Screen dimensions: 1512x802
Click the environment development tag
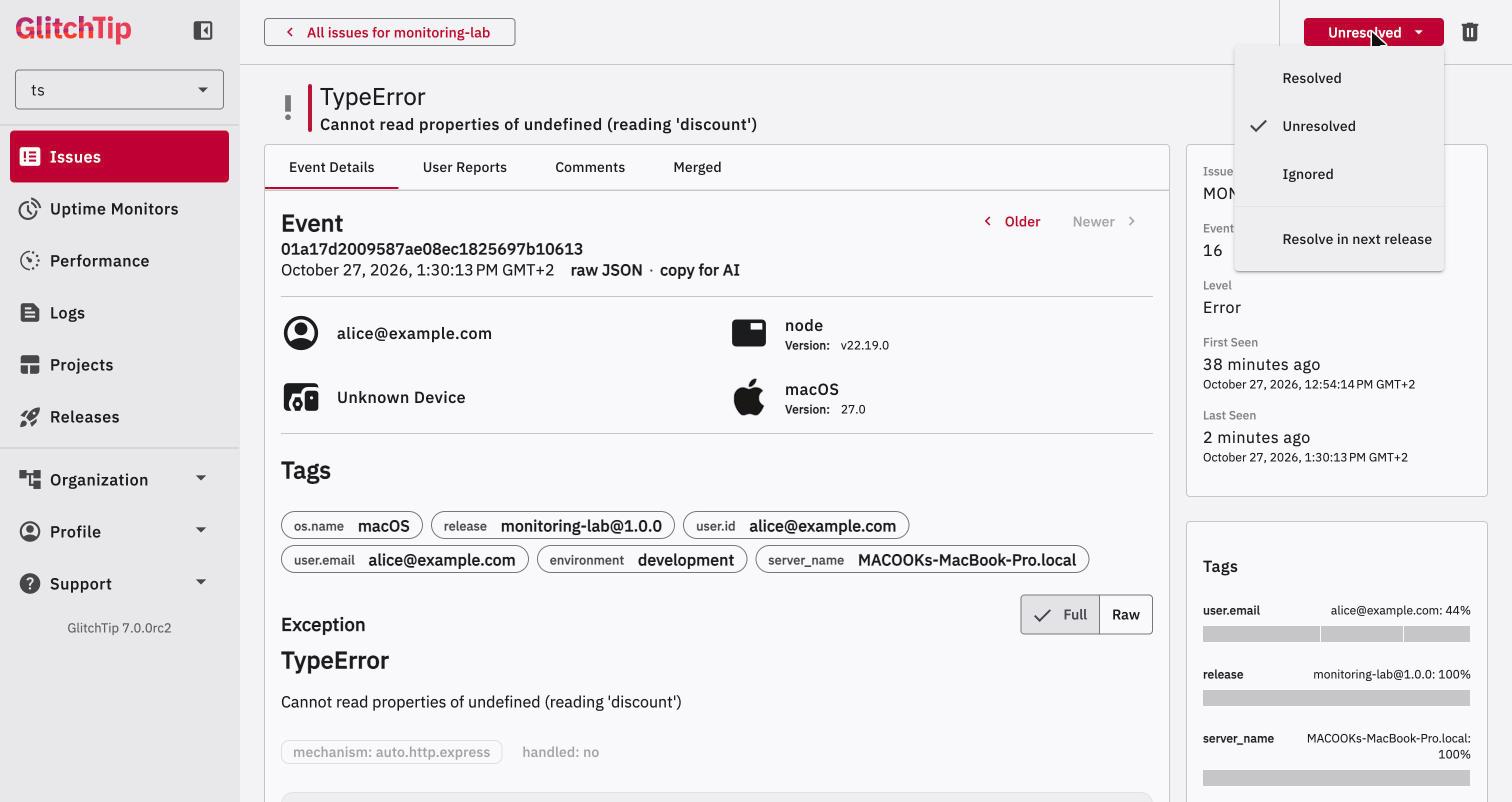tap(642, 560)
